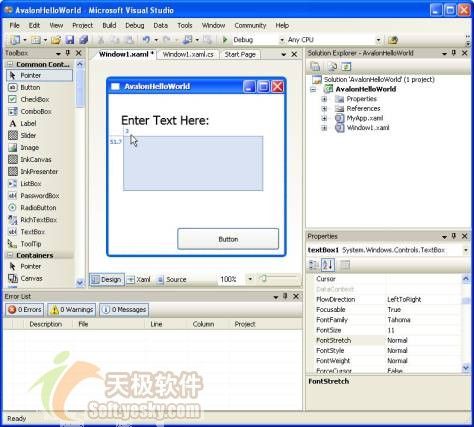Viewport: 474px width, 427px height.
Task: Switch to the Source view tab
Action: (x=172, y=279)
